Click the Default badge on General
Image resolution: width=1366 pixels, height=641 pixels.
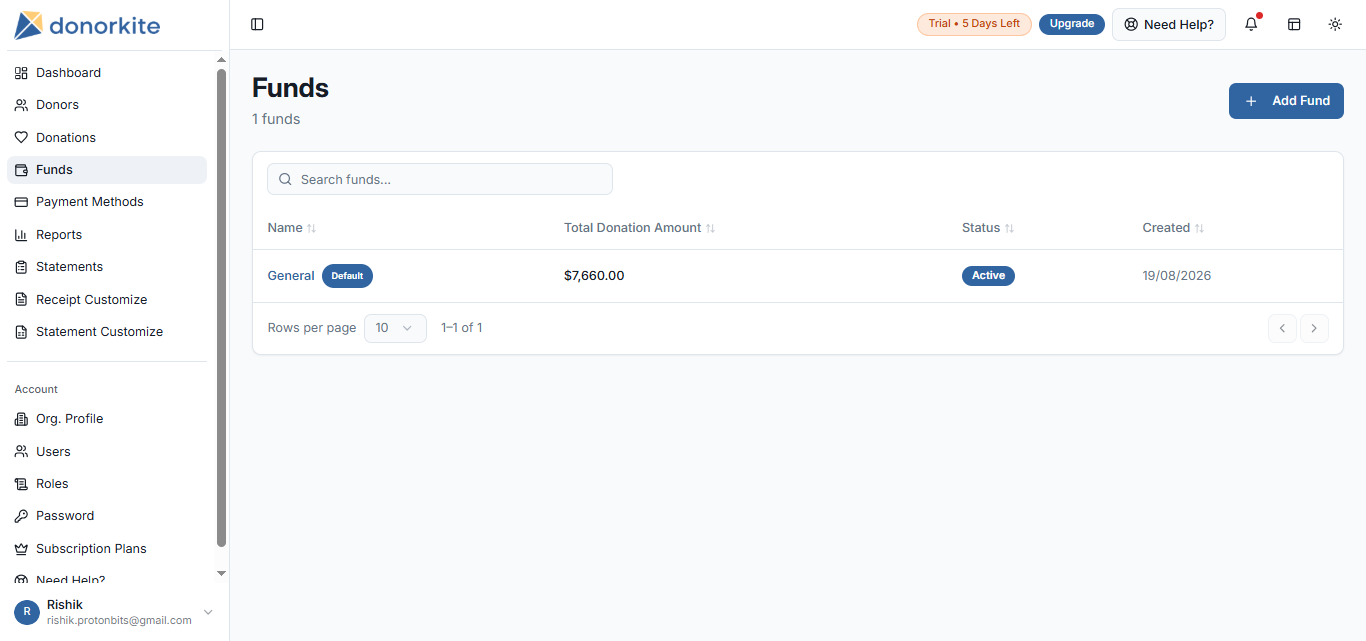[347, 276]
